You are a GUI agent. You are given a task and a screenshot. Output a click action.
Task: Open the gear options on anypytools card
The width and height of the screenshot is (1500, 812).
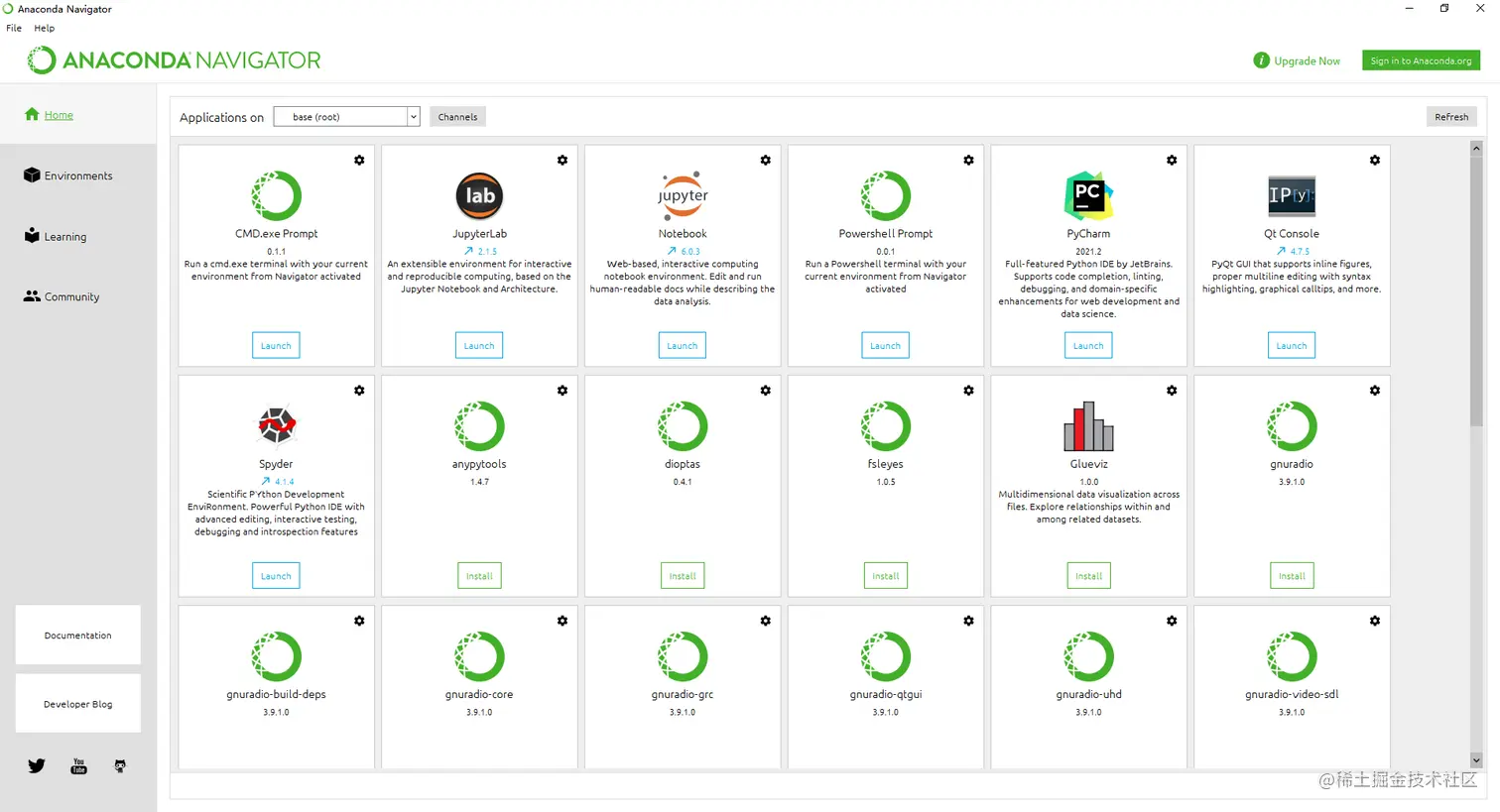[562, 391]
